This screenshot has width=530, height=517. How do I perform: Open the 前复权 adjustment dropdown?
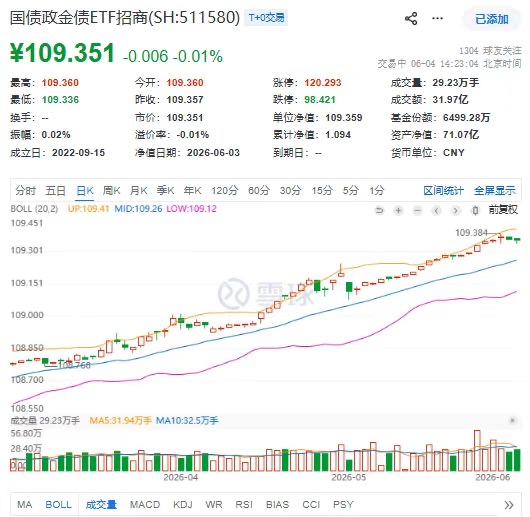click(503, 210)
